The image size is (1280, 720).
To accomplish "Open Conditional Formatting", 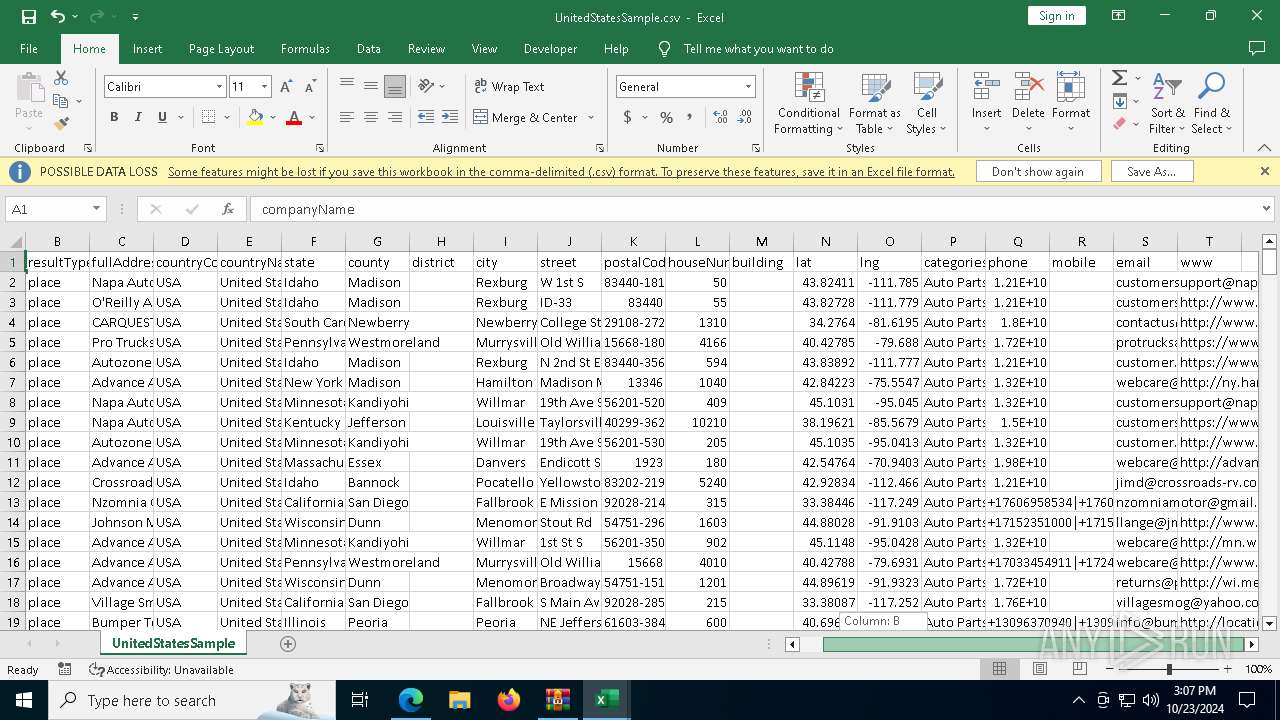I will (808, 103).
